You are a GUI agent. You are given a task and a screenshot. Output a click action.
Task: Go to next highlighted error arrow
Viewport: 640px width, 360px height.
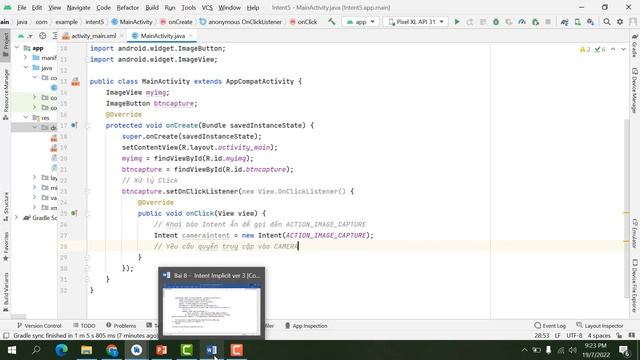pyautogui.click(x=623, y=49)
